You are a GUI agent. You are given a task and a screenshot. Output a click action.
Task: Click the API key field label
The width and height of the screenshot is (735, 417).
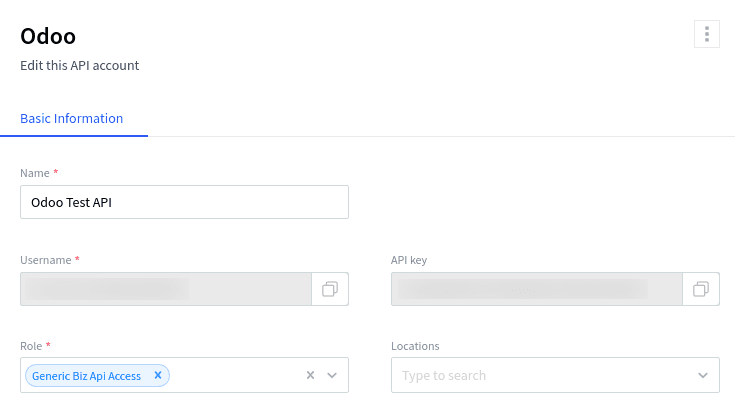click(x=409, y=260)
